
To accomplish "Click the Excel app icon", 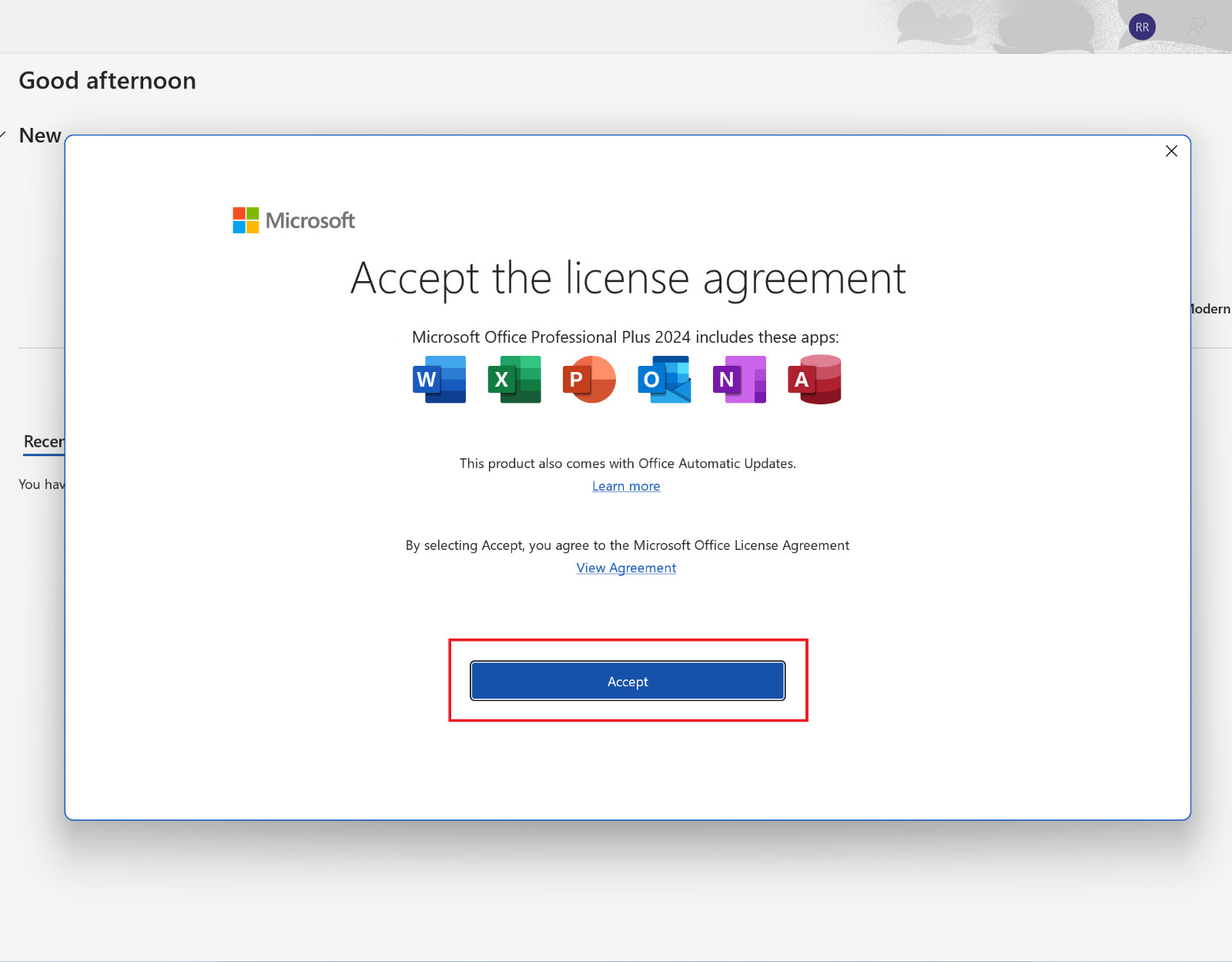I will click(x=514, y=379).
